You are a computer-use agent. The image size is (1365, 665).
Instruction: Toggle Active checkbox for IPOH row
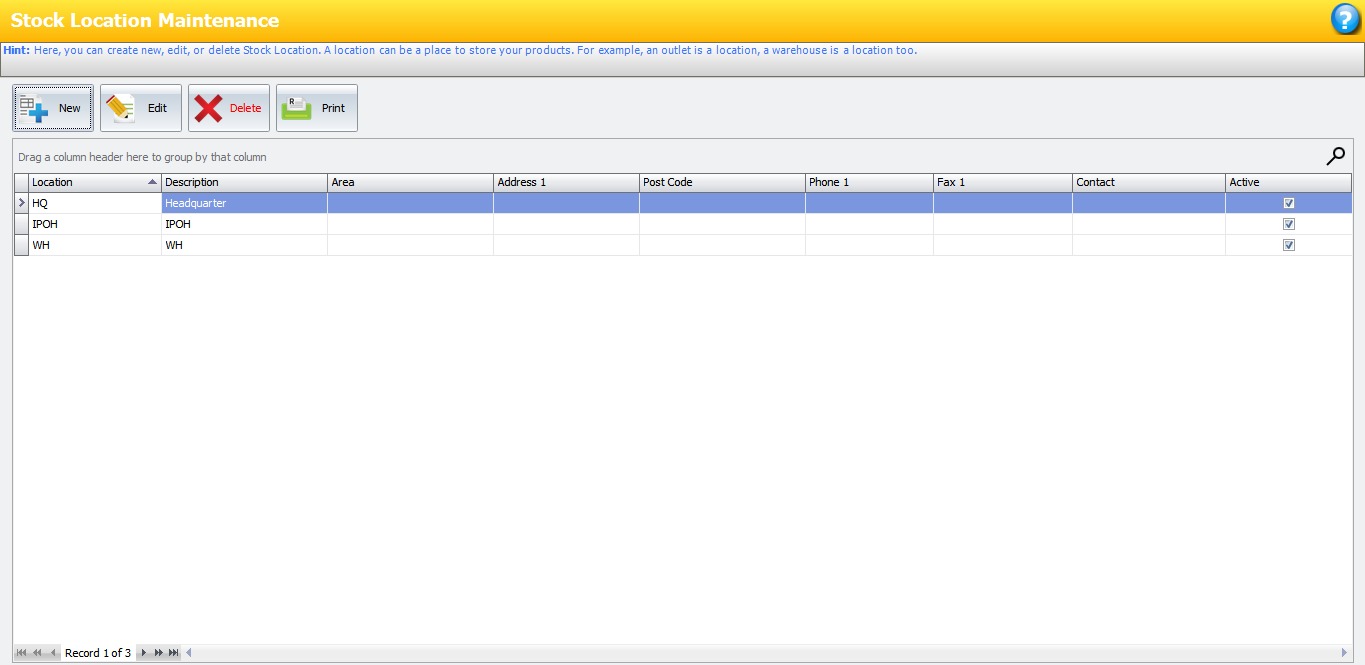tap(1289, 224)
